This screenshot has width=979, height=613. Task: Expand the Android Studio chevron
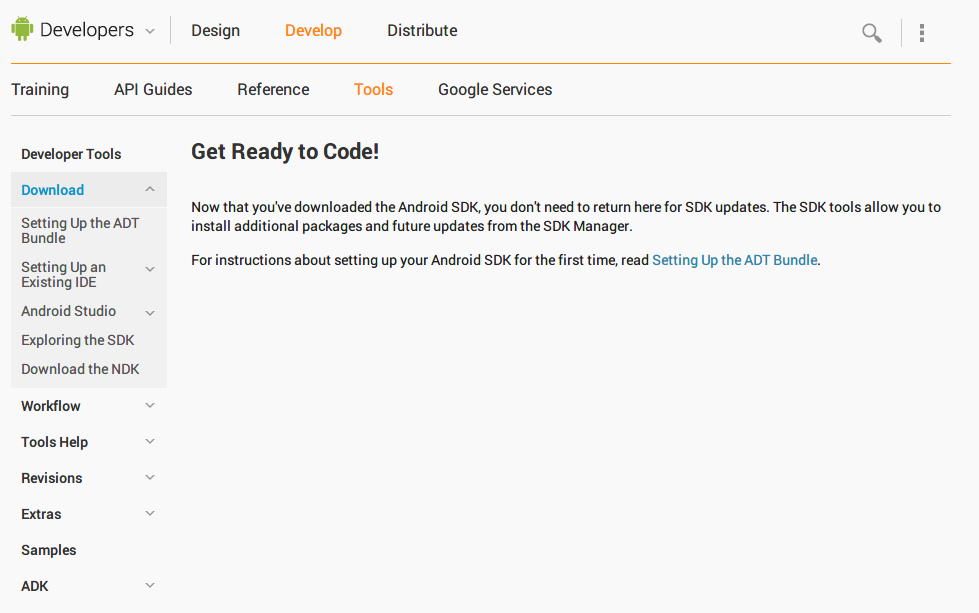coord(150,313)
